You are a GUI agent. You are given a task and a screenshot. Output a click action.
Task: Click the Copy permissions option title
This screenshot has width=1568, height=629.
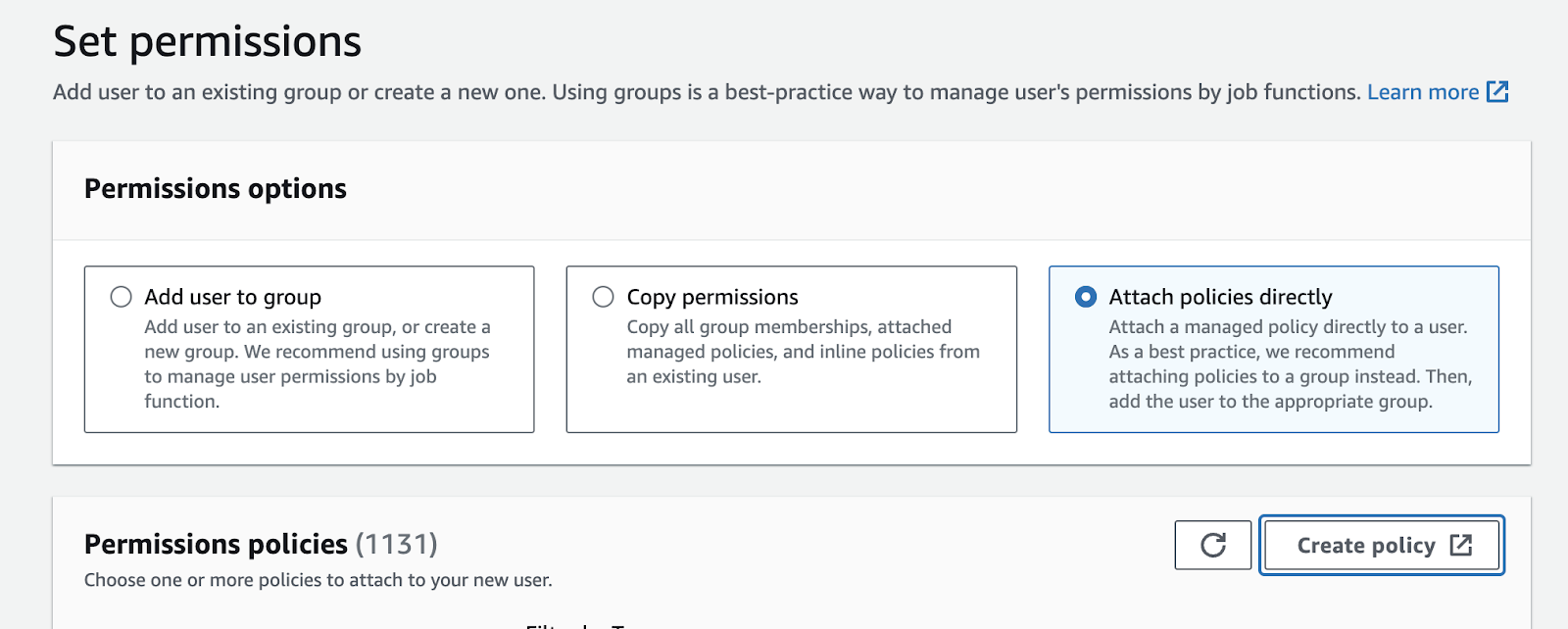click(x=712, y=297)
